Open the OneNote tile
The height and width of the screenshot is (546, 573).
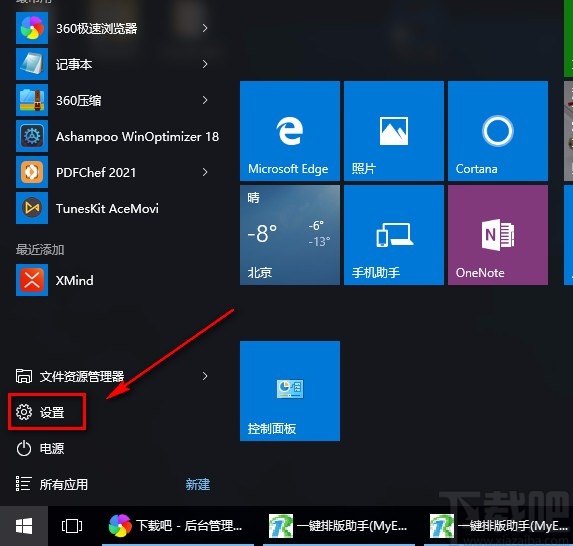pos(498,235)
